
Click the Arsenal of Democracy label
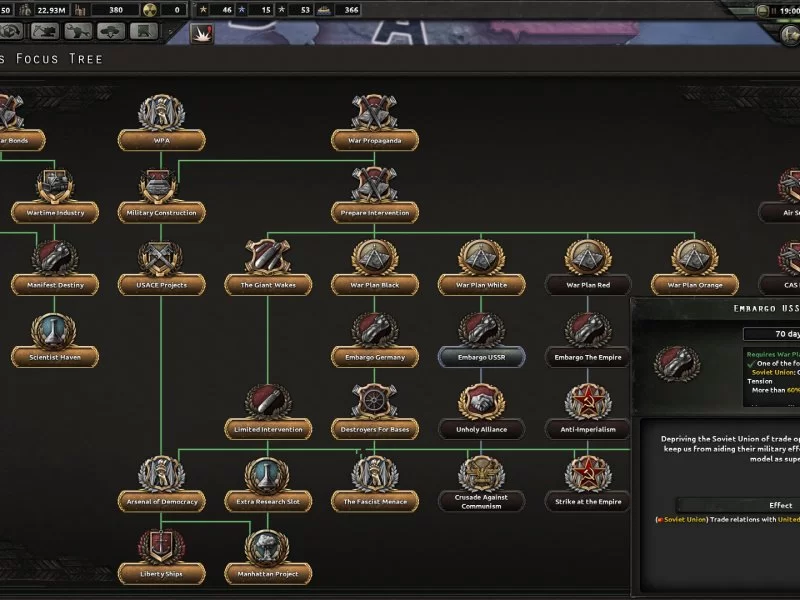[x=161, y=501]
